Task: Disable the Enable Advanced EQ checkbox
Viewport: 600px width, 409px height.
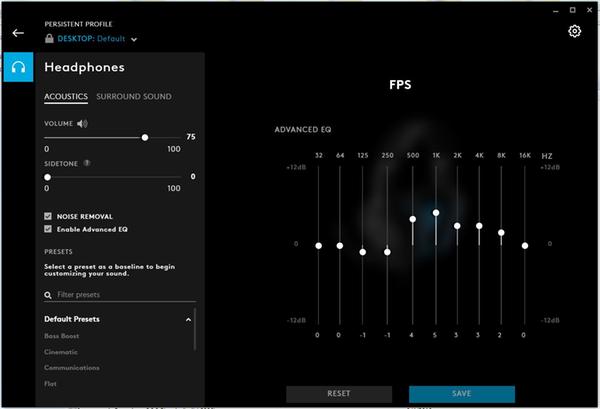Action: 48,229
